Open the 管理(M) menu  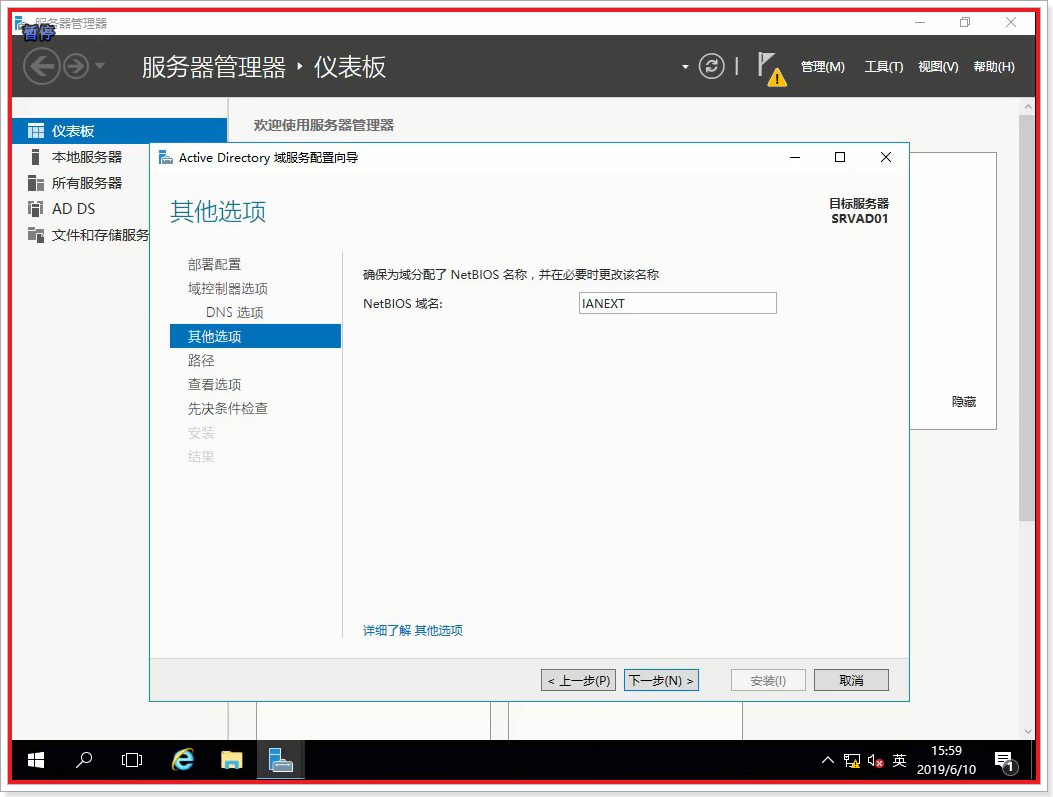[x=822, y=66]
